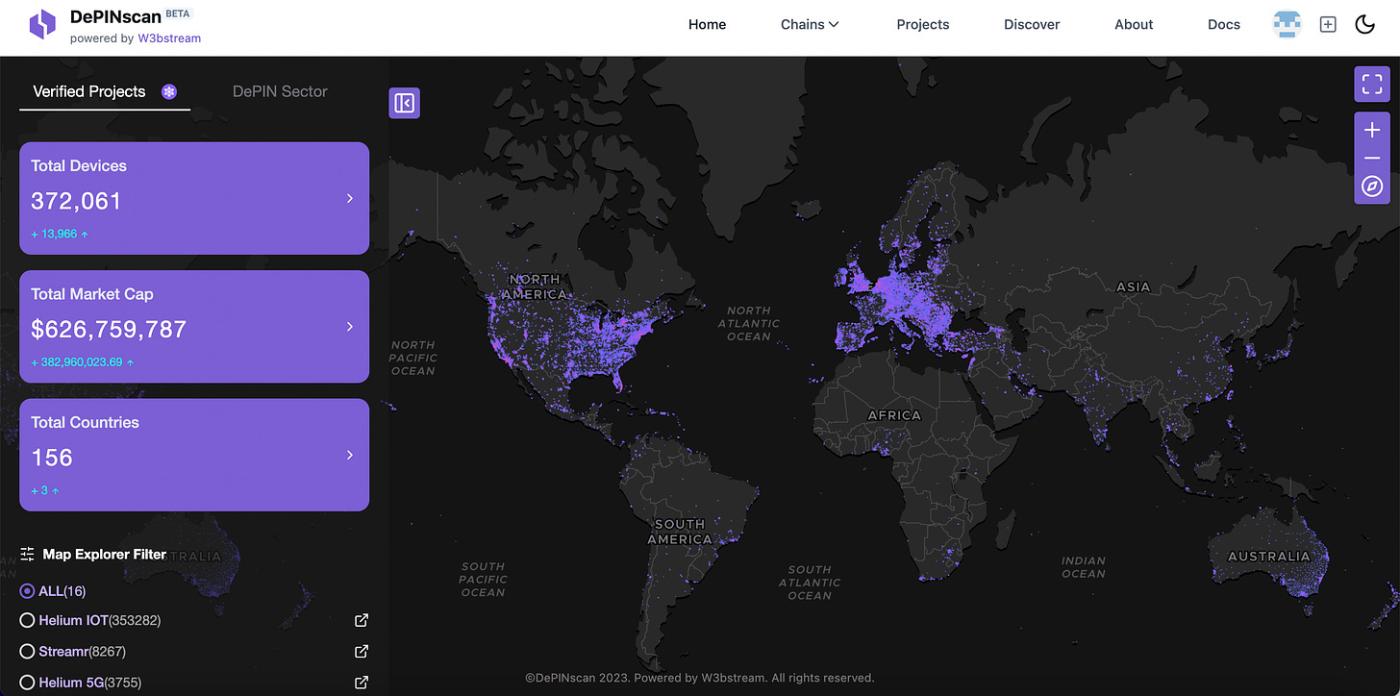Zoom in on the map
This screenshot has width=1400, height=696.
pos(1372,130)
